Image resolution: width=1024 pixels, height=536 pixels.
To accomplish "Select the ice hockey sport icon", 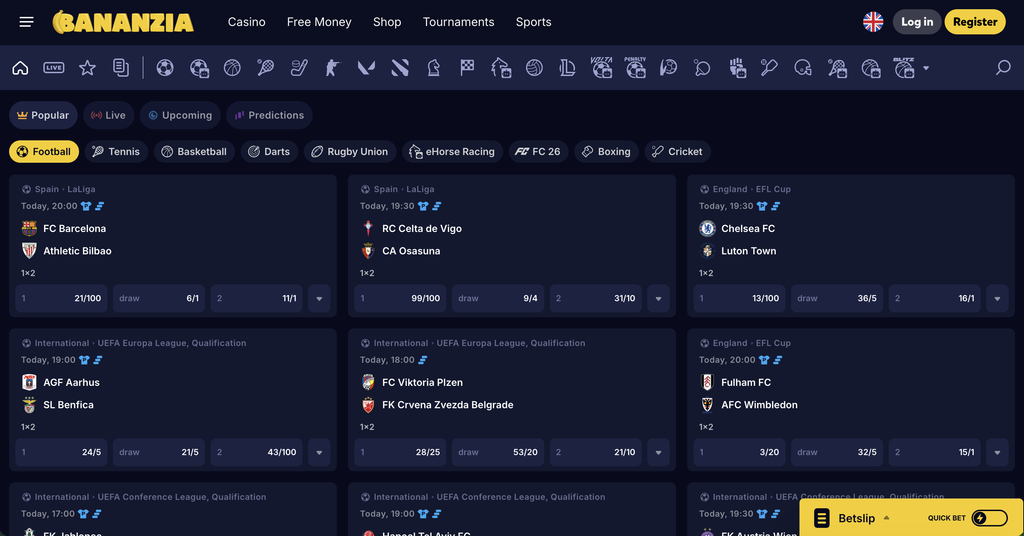I will pos(299,68).
